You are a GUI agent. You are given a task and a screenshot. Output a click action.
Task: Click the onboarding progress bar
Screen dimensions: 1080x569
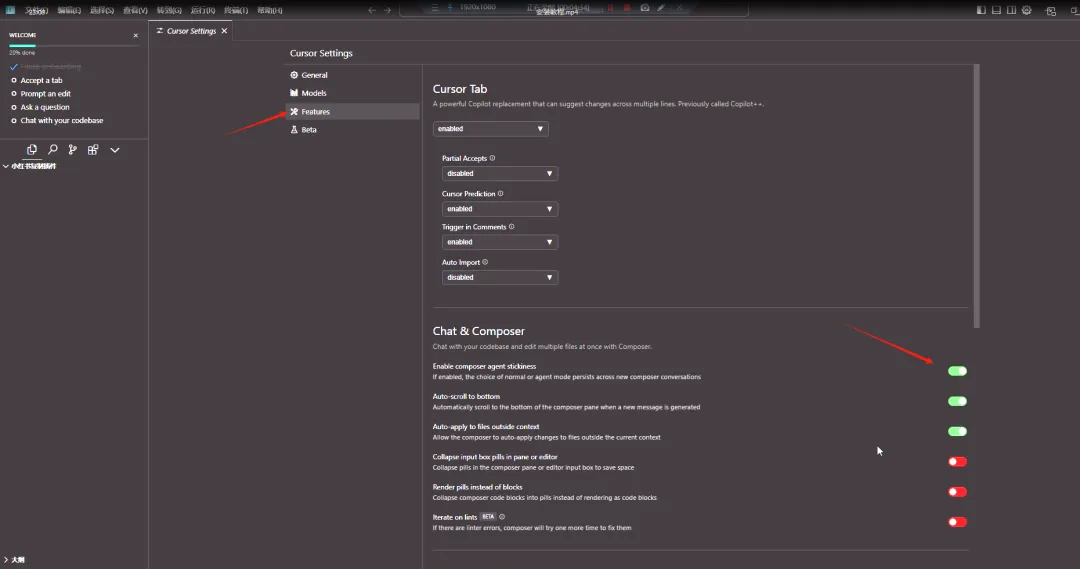[x=74, y=45]
